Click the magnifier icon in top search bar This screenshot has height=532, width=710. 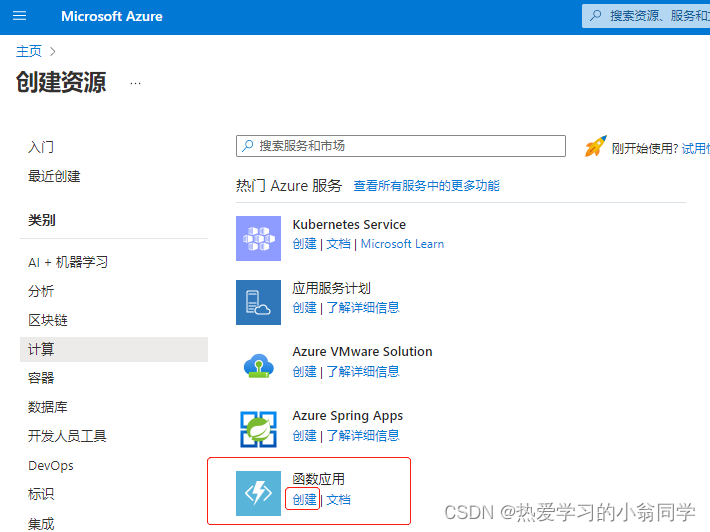[x=595, y=16]
